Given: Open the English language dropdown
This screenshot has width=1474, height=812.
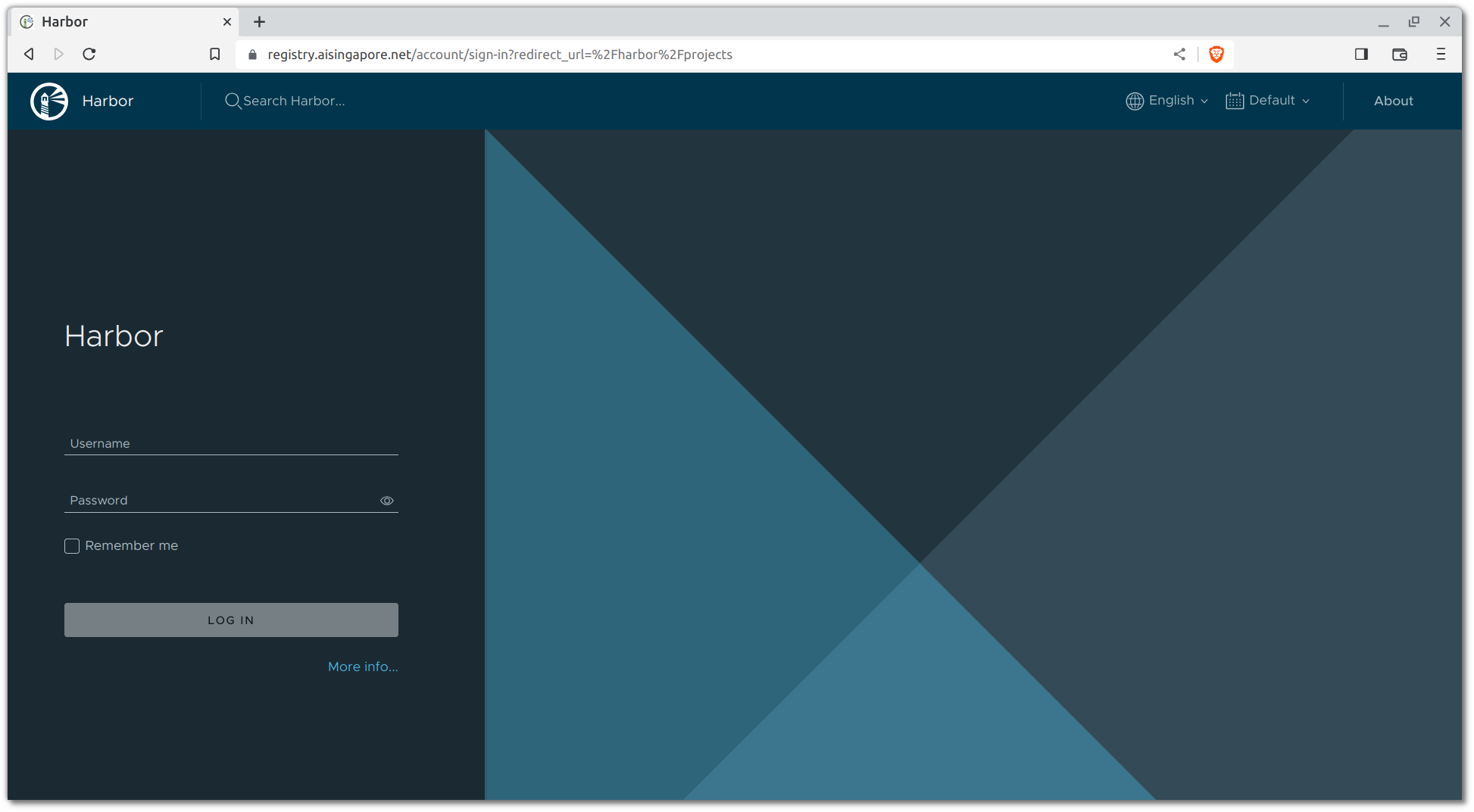Looking at the screenshot, I should click(1166, 101).
